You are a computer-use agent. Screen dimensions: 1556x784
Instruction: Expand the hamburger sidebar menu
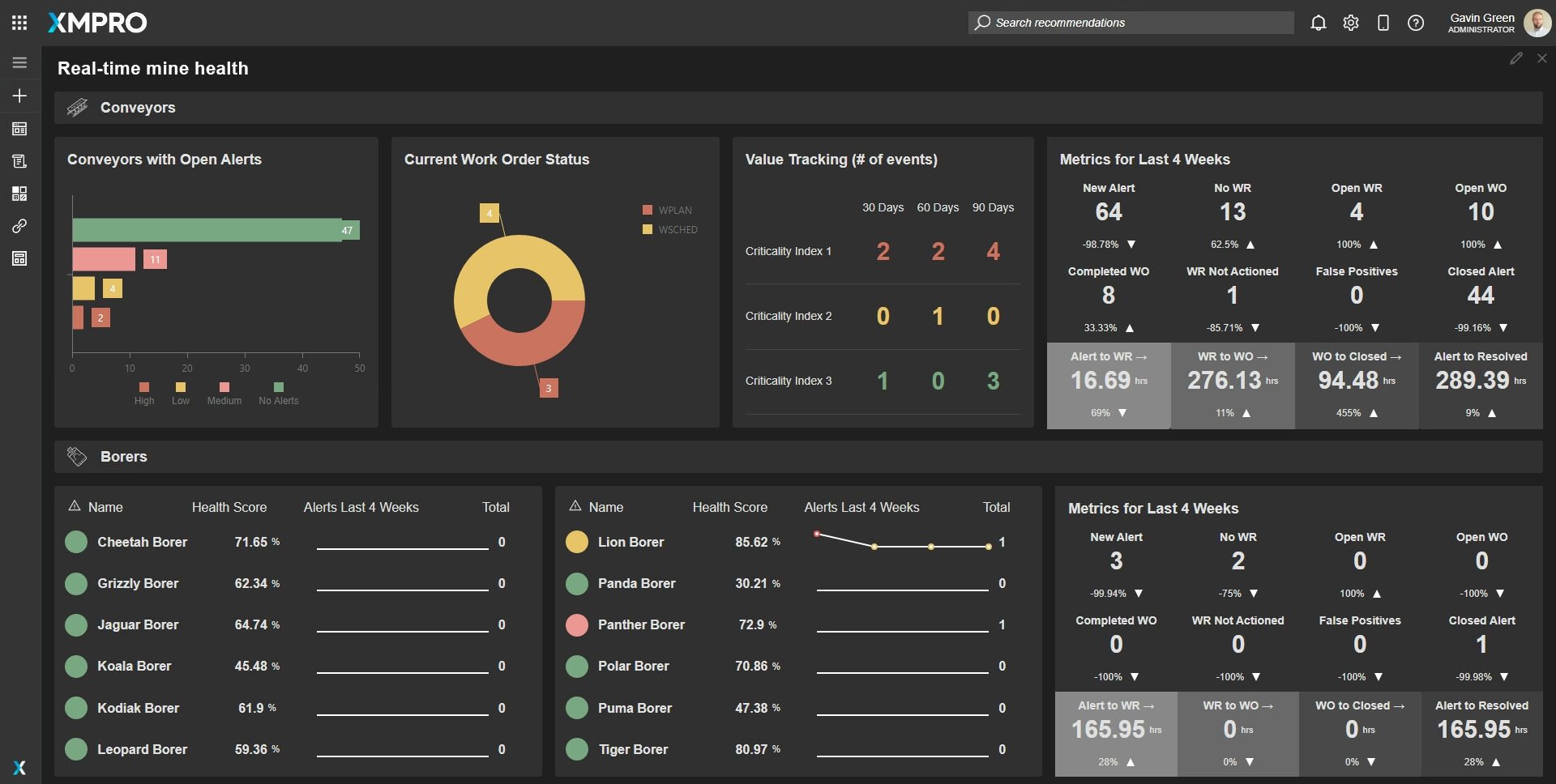19,62
